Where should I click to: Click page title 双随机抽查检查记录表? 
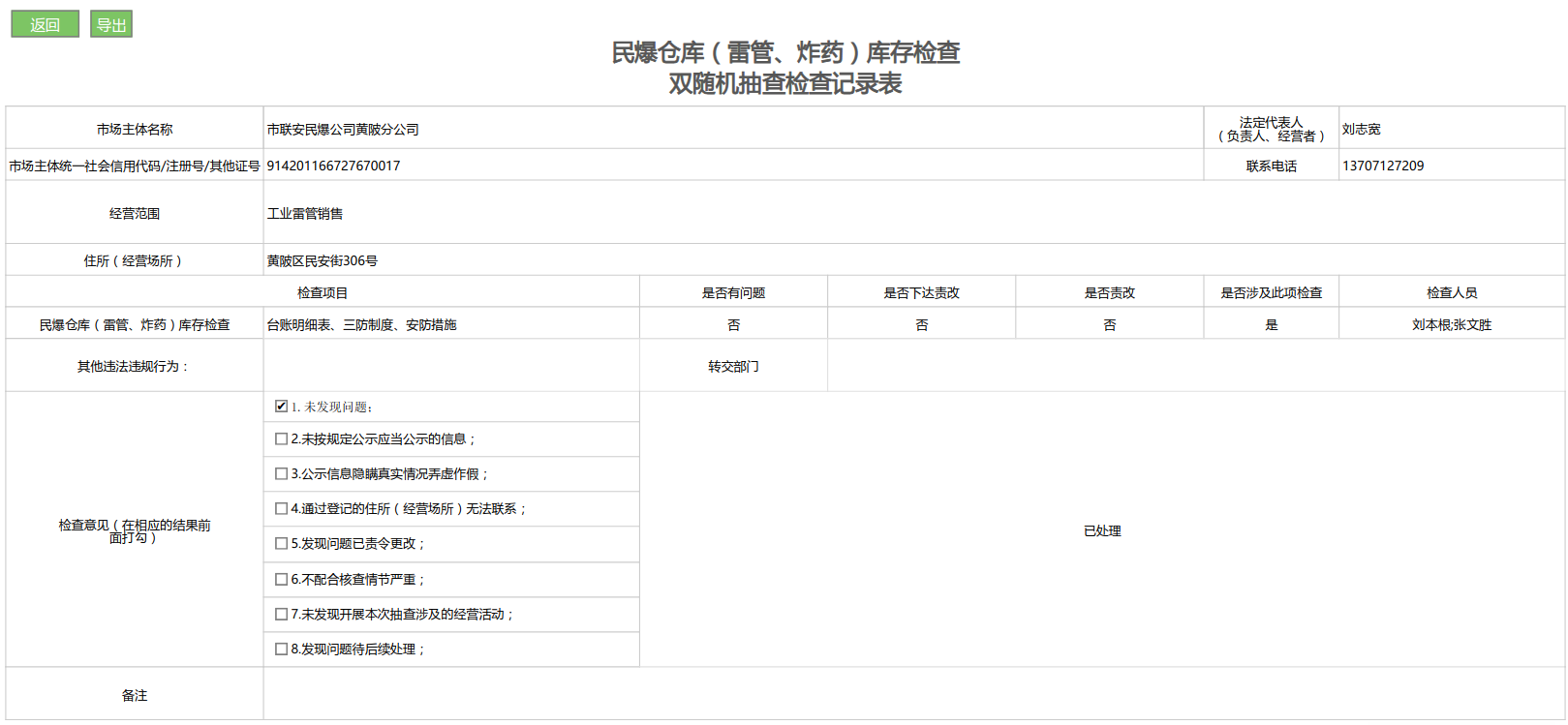pyautogui.click(x=784, y=83)
